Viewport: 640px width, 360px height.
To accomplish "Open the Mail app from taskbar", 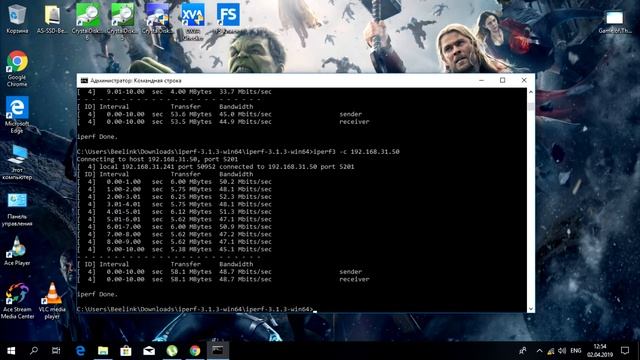I will 149,351.
